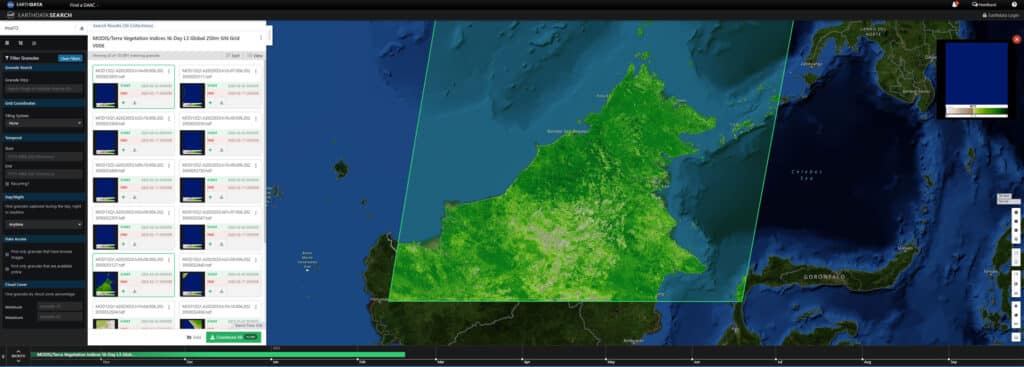Close the granule preview image overlay

coord(1016,39)
